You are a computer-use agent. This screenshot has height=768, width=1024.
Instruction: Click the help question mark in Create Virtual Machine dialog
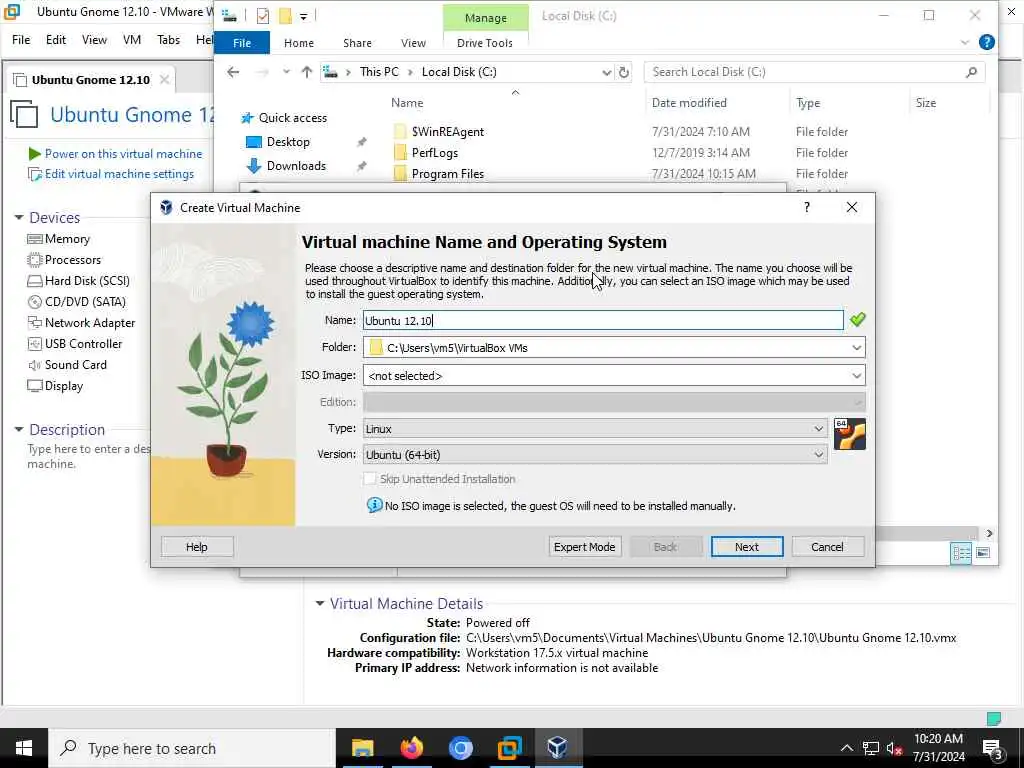click(x=807, y=207)
